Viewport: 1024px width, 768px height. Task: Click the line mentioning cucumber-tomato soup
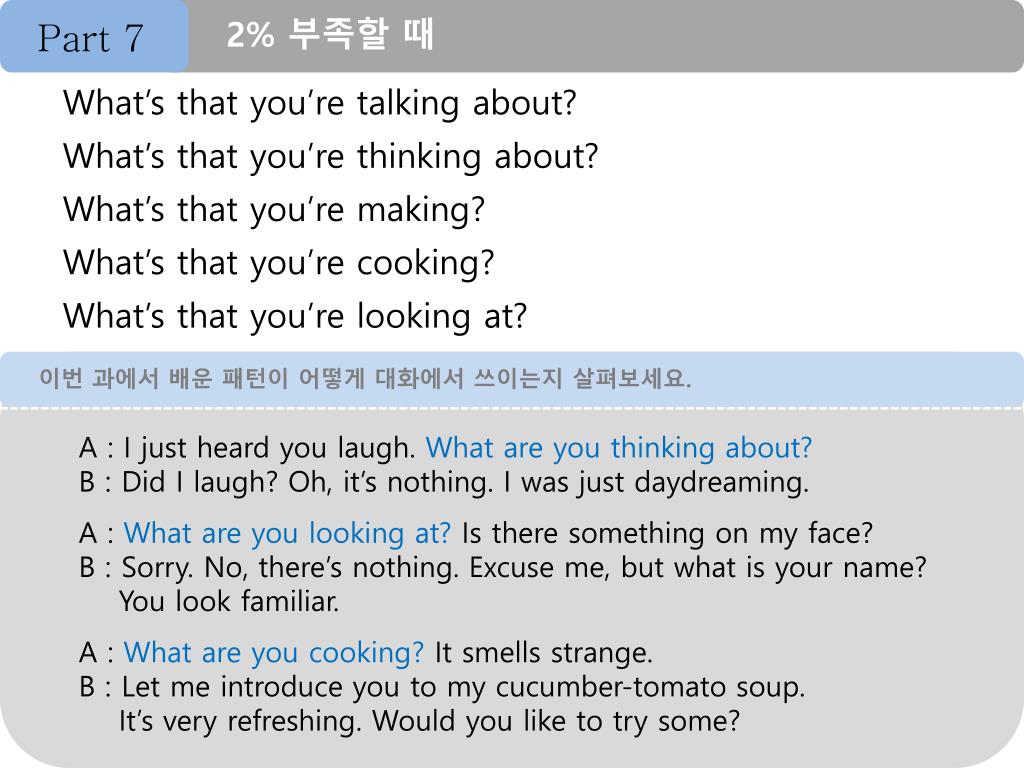tap(463, 687)
